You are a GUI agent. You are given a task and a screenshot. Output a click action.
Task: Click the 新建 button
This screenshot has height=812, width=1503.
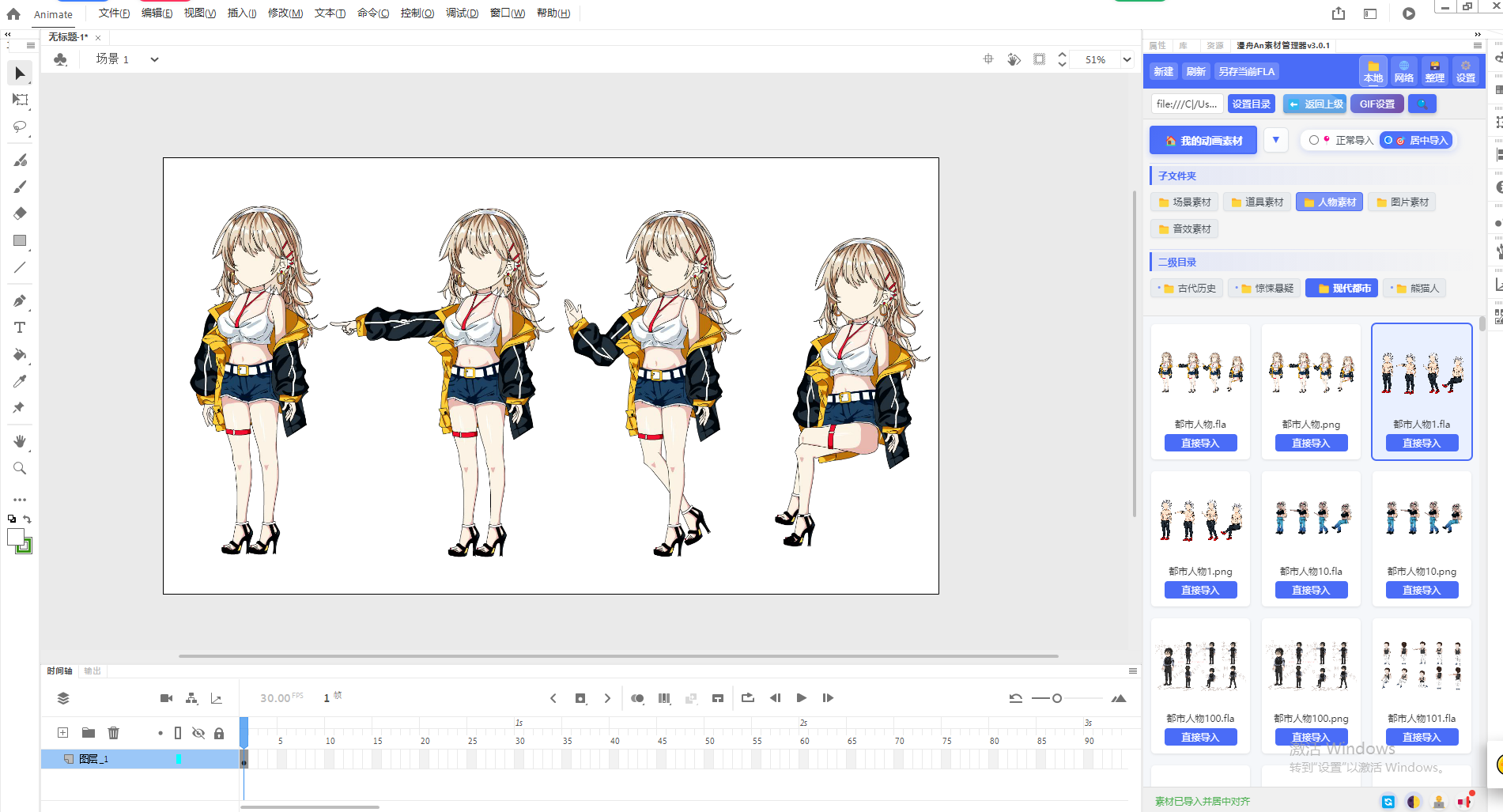click(1164, 71)
